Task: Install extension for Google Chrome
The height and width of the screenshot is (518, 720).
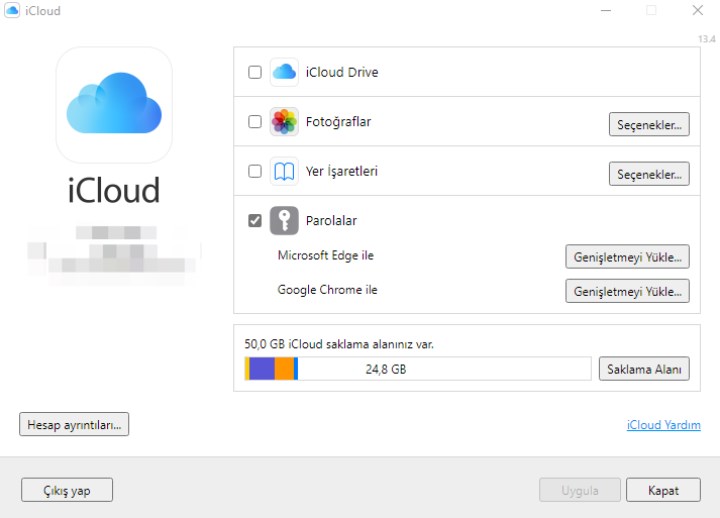Action: [627, 291]
